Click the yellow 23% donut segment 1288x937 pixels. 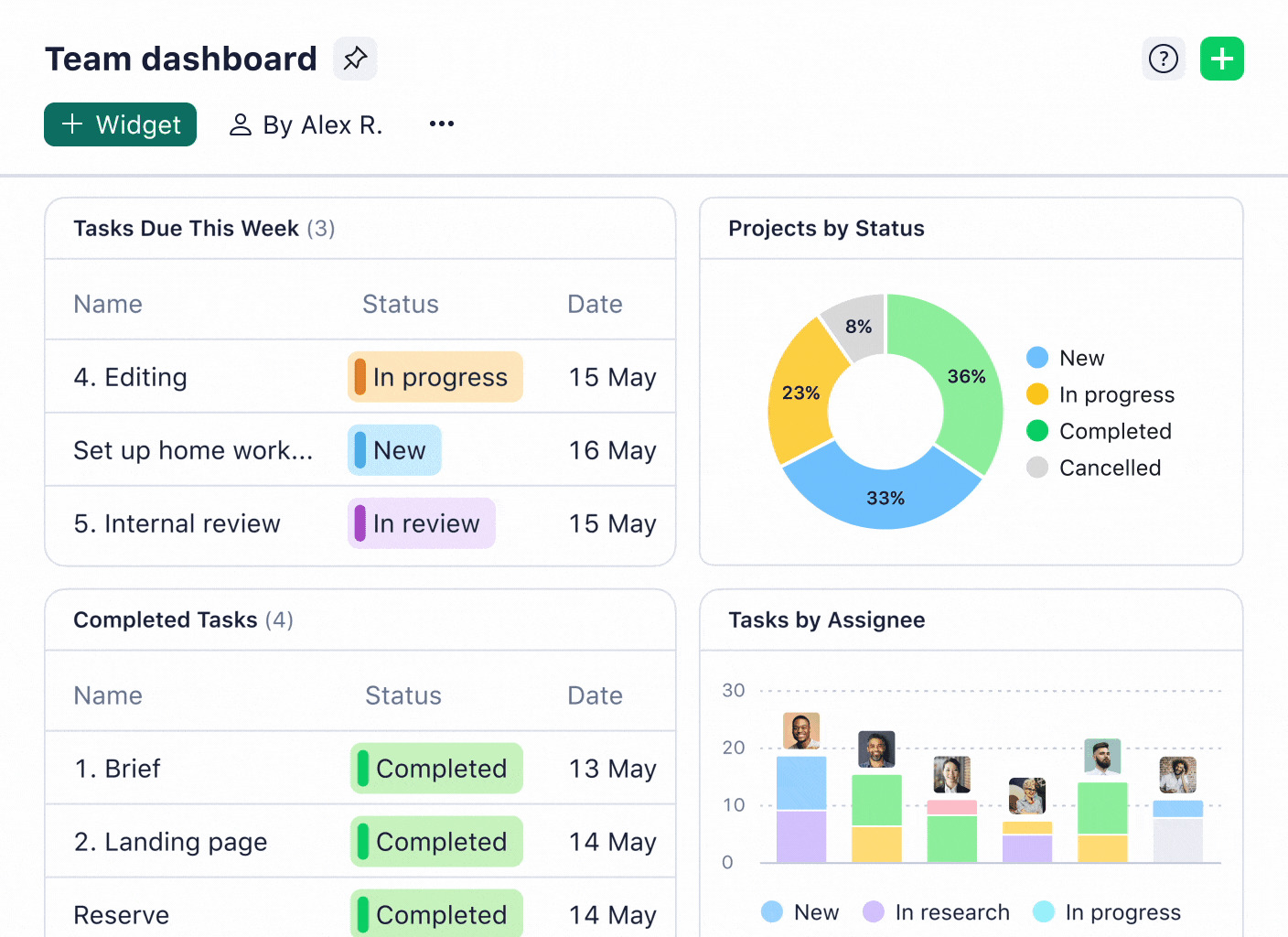[803, 393]
